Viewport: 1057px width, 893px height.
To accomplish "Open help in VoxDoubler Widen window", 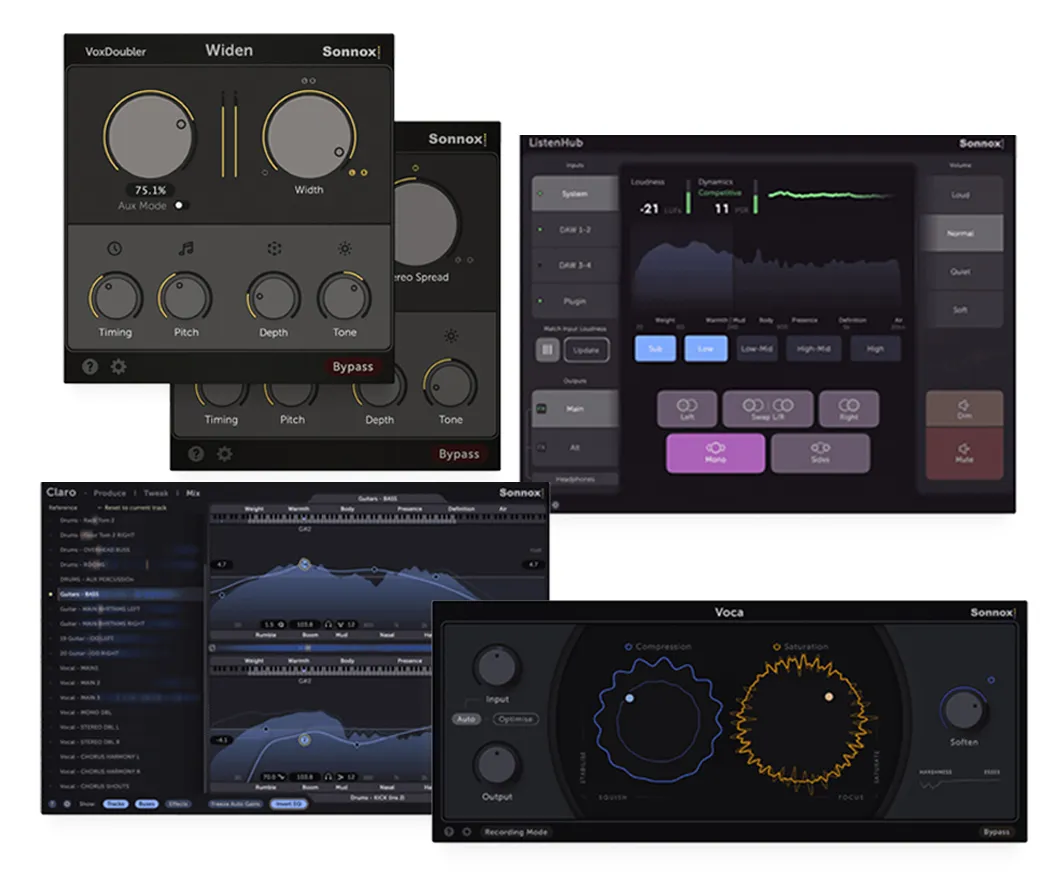I will point(90,367).
